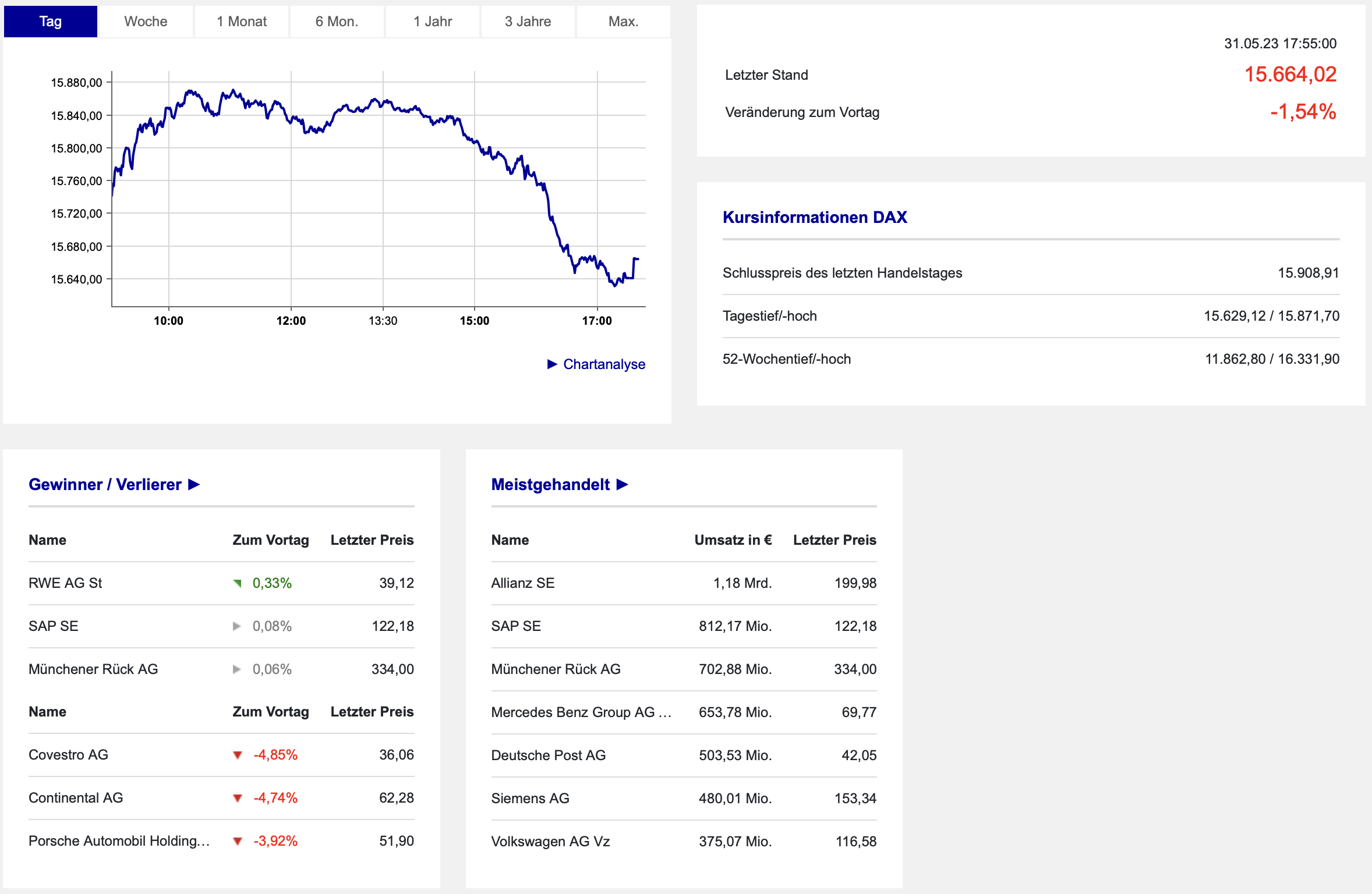Click the Letzter Stand value 15.664,02
1372x894 pixels.
1290,74
